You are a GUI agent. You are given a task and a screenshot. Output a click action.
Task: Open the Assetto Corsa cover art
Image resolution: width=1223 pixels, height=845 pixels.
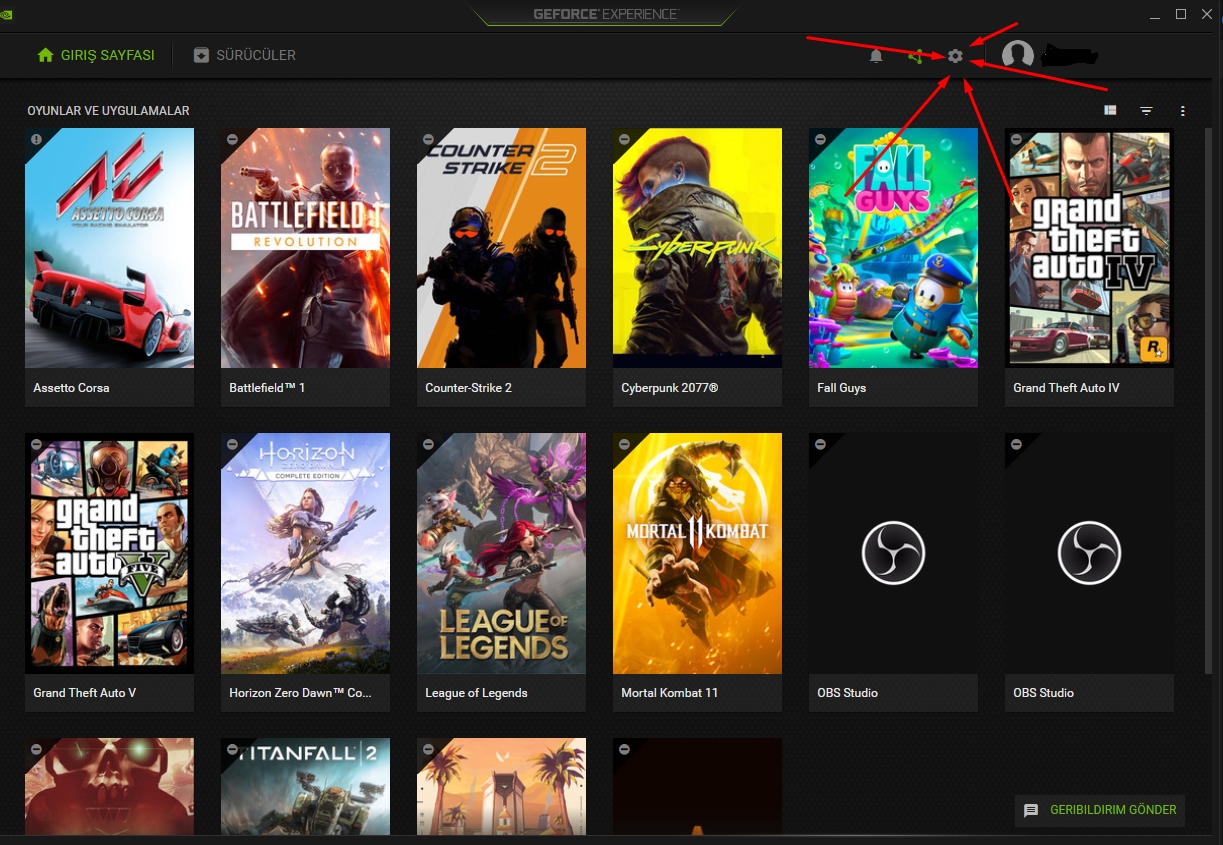(x=110, y=248)
